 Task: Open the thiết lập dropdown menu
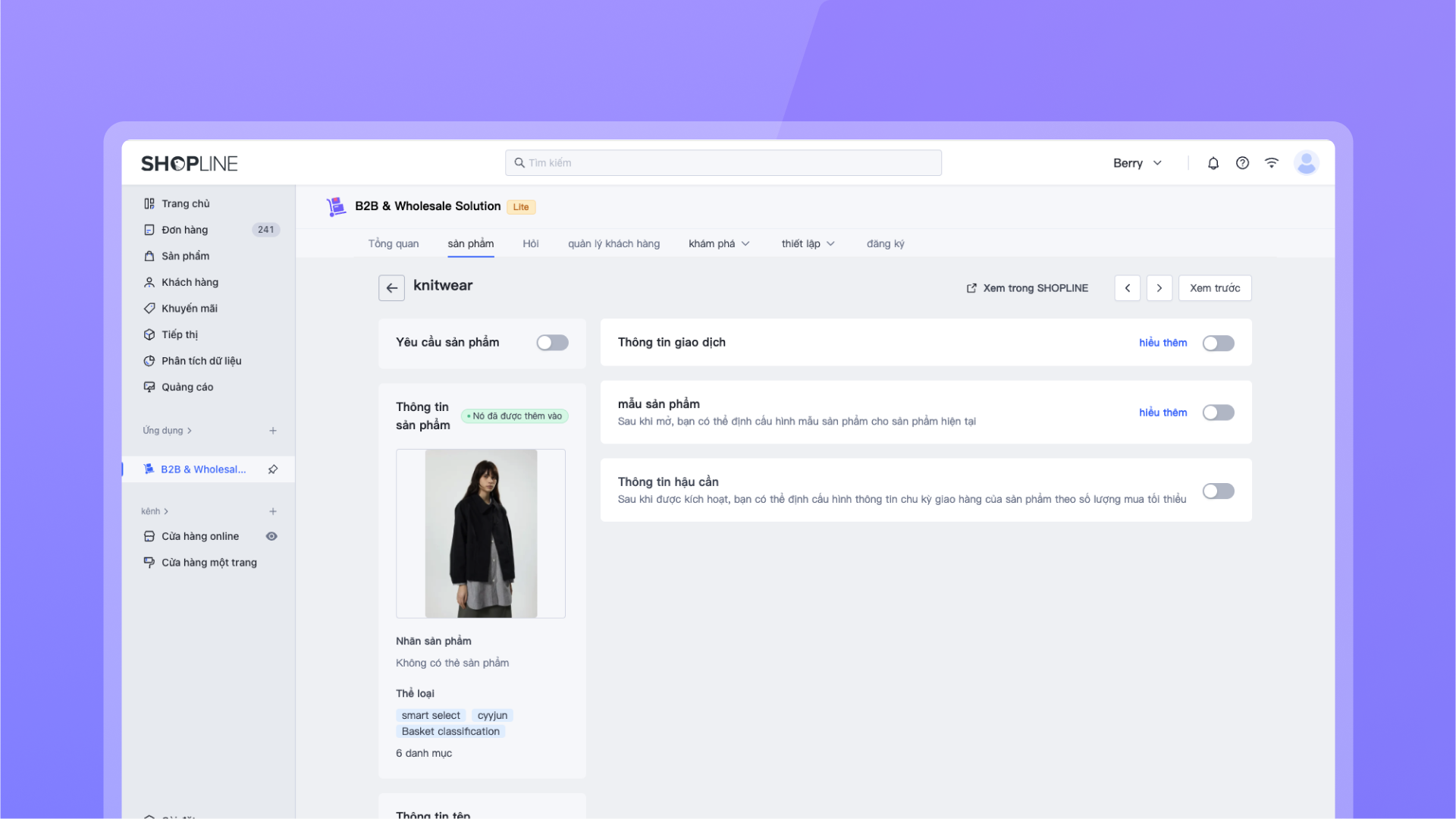coord(808,243)
